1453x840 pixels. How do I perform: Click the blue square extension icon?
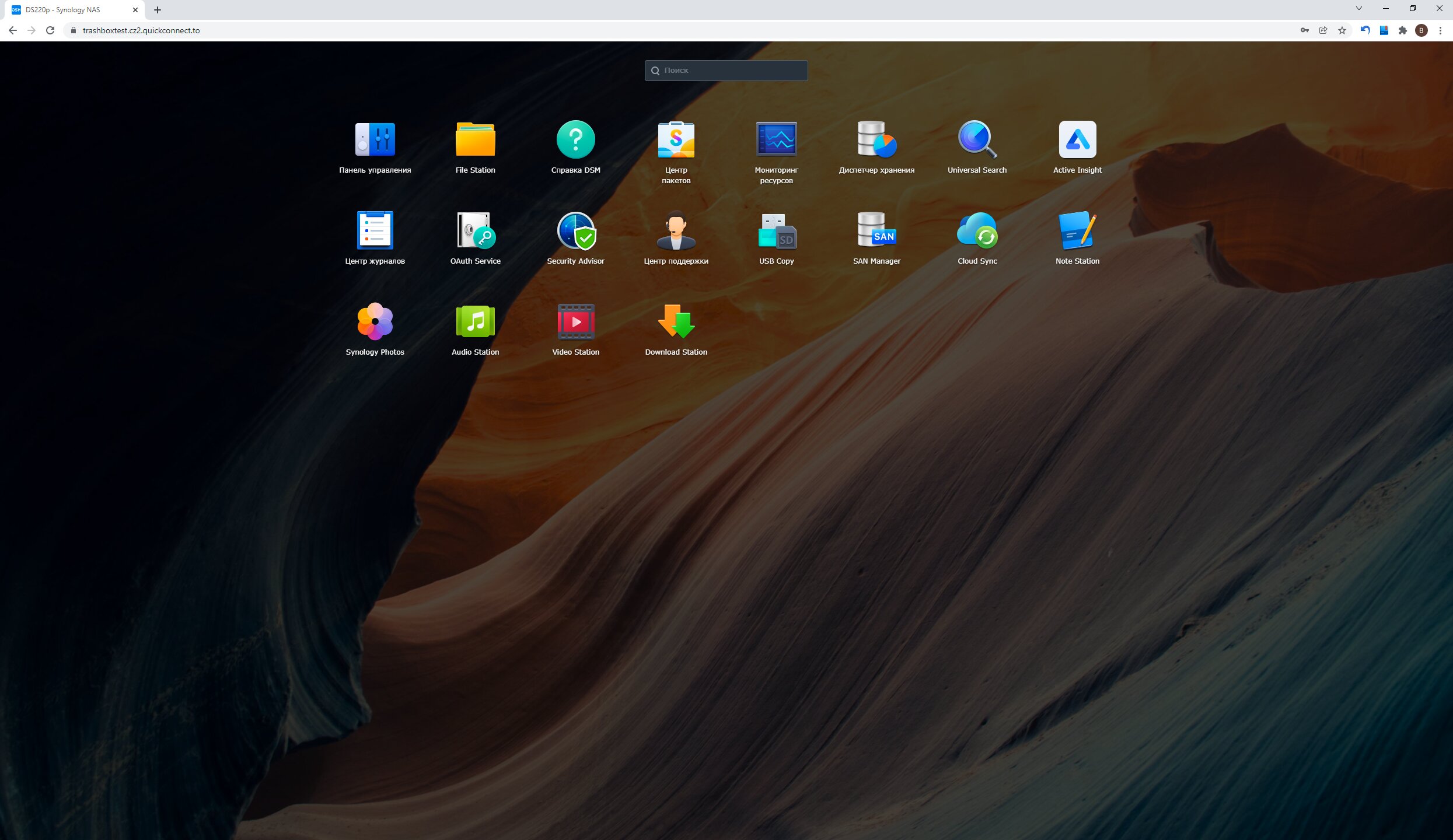(1384, 30)
